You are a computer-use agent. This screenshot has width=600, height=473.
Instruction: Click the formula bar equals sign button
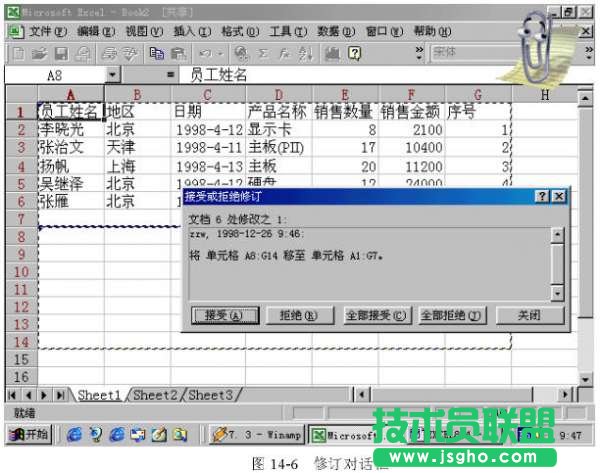(171, 75)
